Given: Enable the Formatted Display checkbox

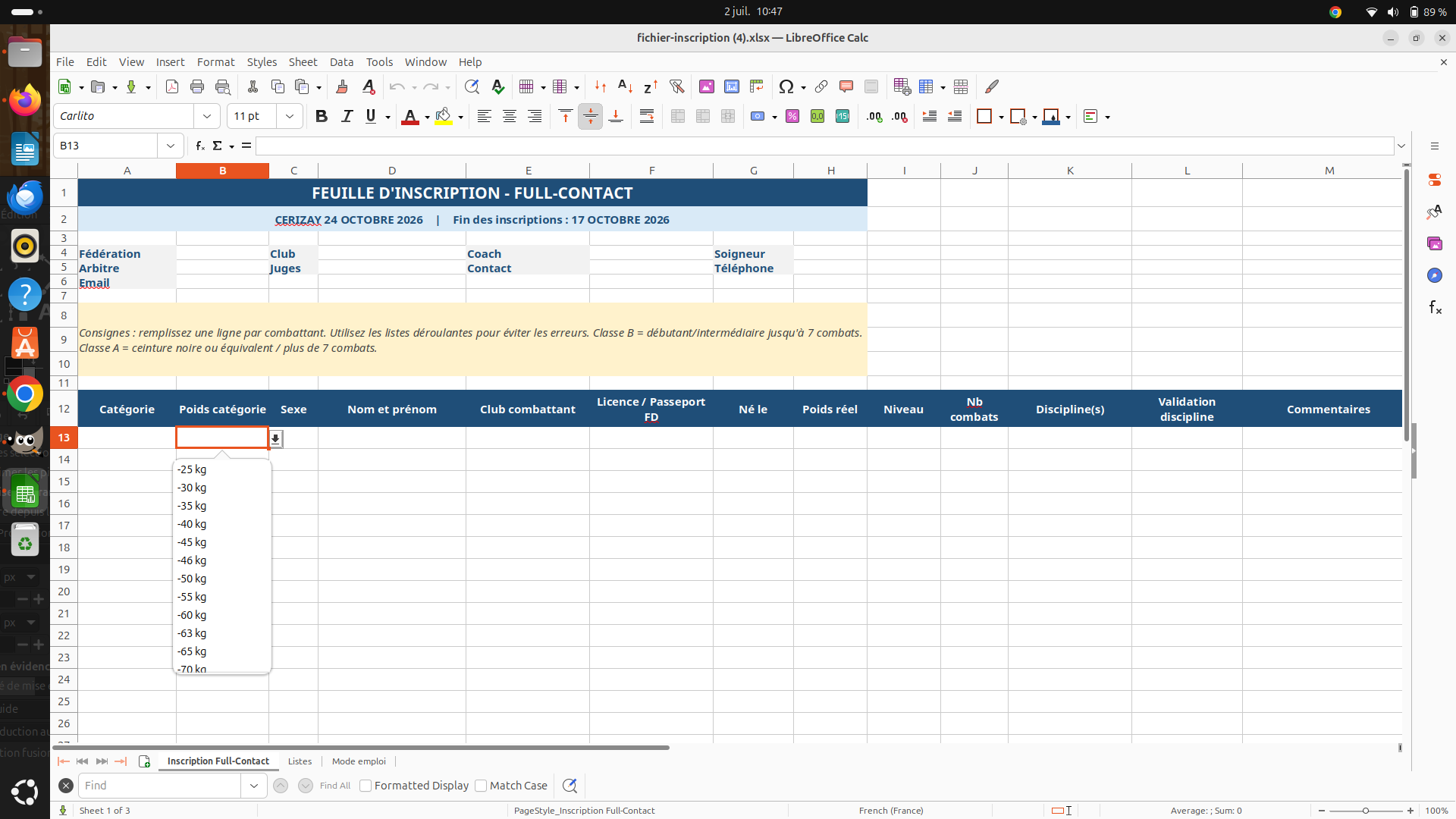Looking at the screenshot, I should click(x=366, y=786).
